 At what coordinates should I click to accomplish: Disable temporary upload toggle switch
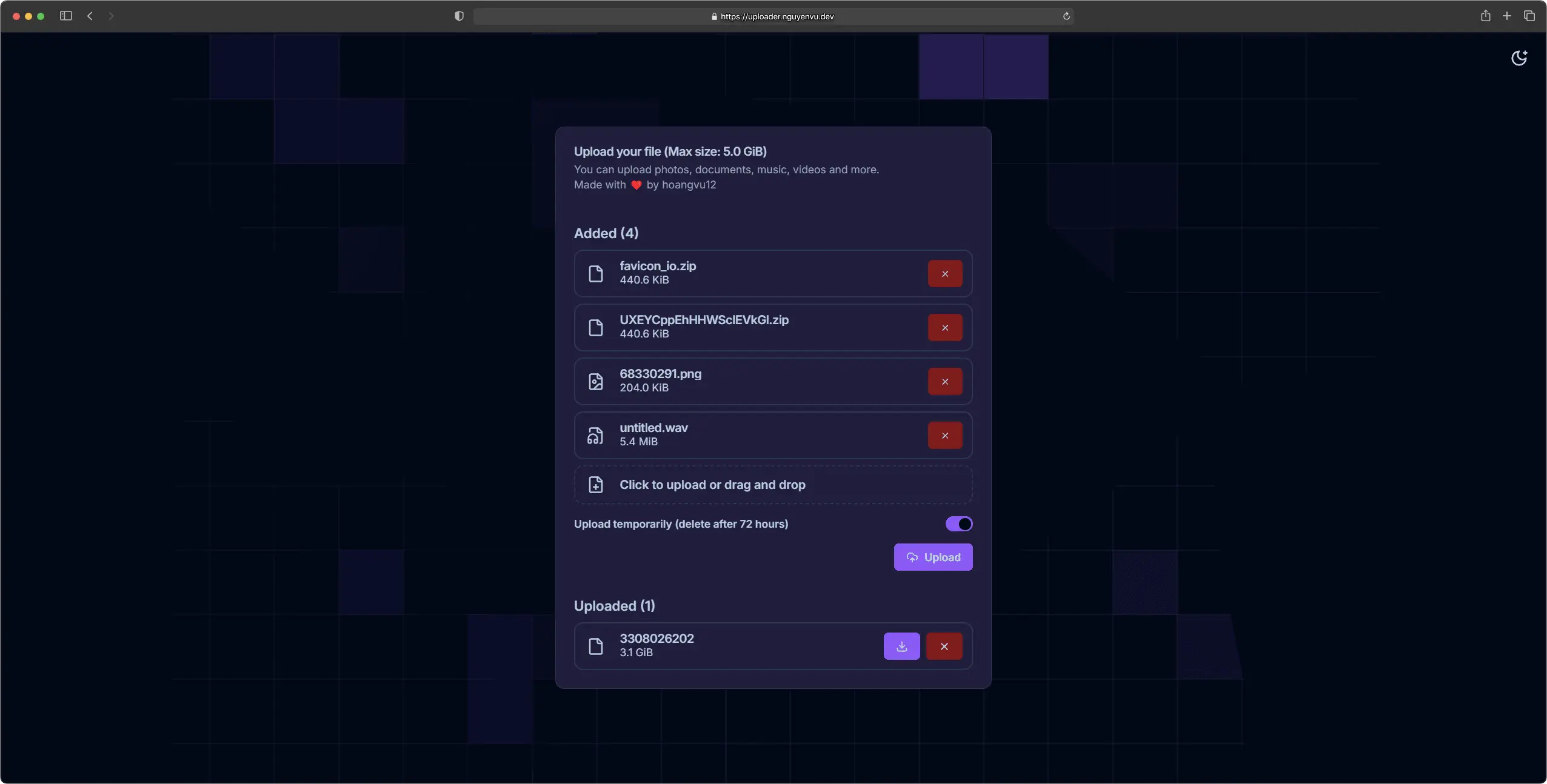point(958,524)
